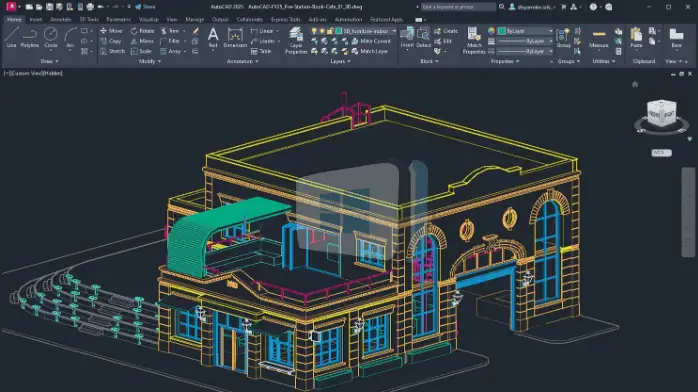Viewport: 698px width, 392px height.
Task: Toggle layer on/off lightbulb icon
Action: [314, 31]
